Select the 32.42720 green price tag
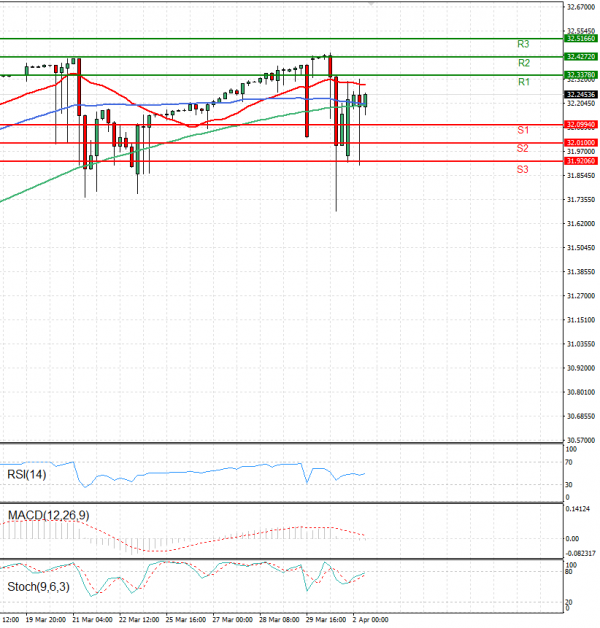This screenshot has height=628, width=600. tap(581, 57)
